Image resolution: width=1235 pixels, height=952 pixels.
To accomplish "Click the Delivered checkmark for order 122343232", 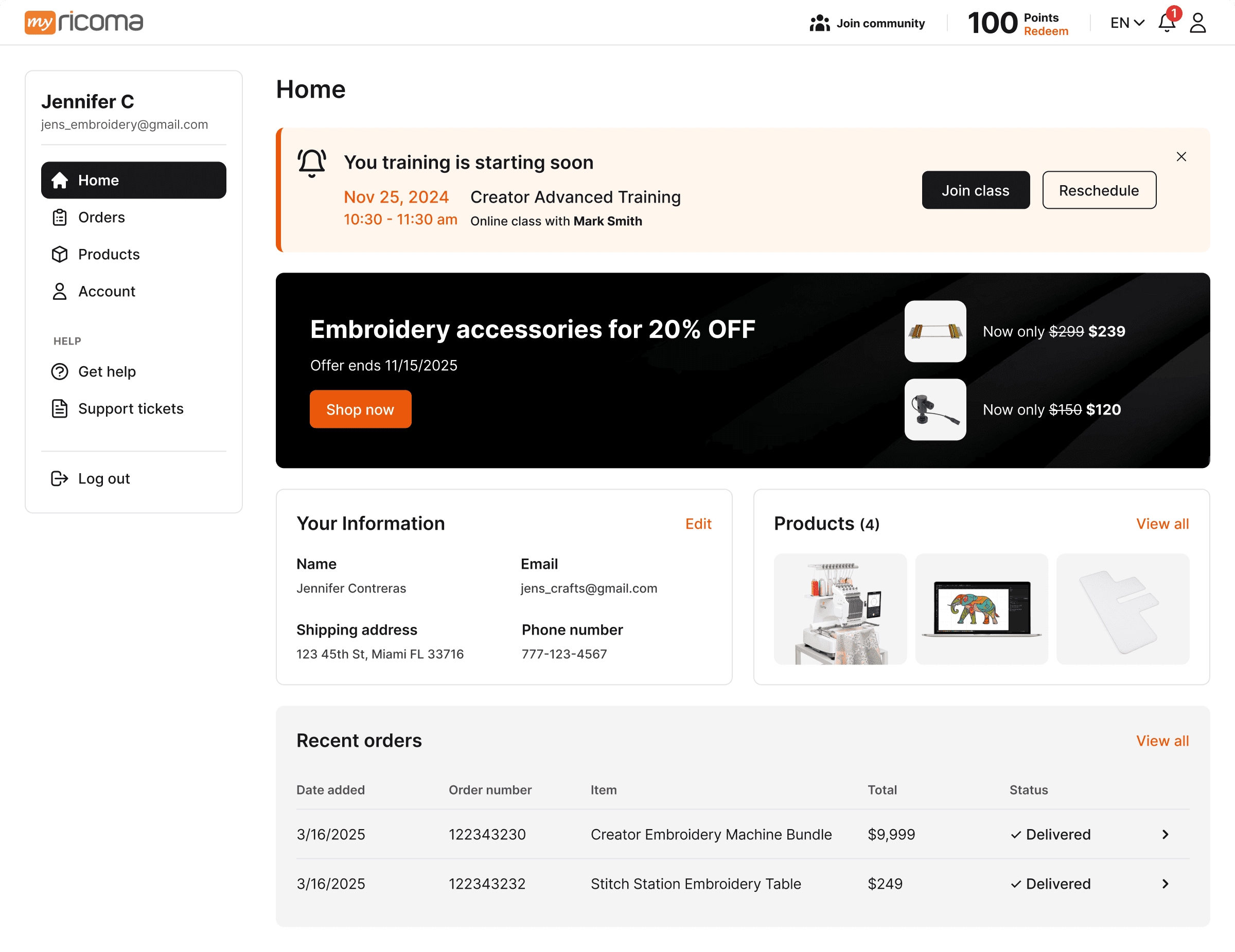I will click(x=1016, y=884).
